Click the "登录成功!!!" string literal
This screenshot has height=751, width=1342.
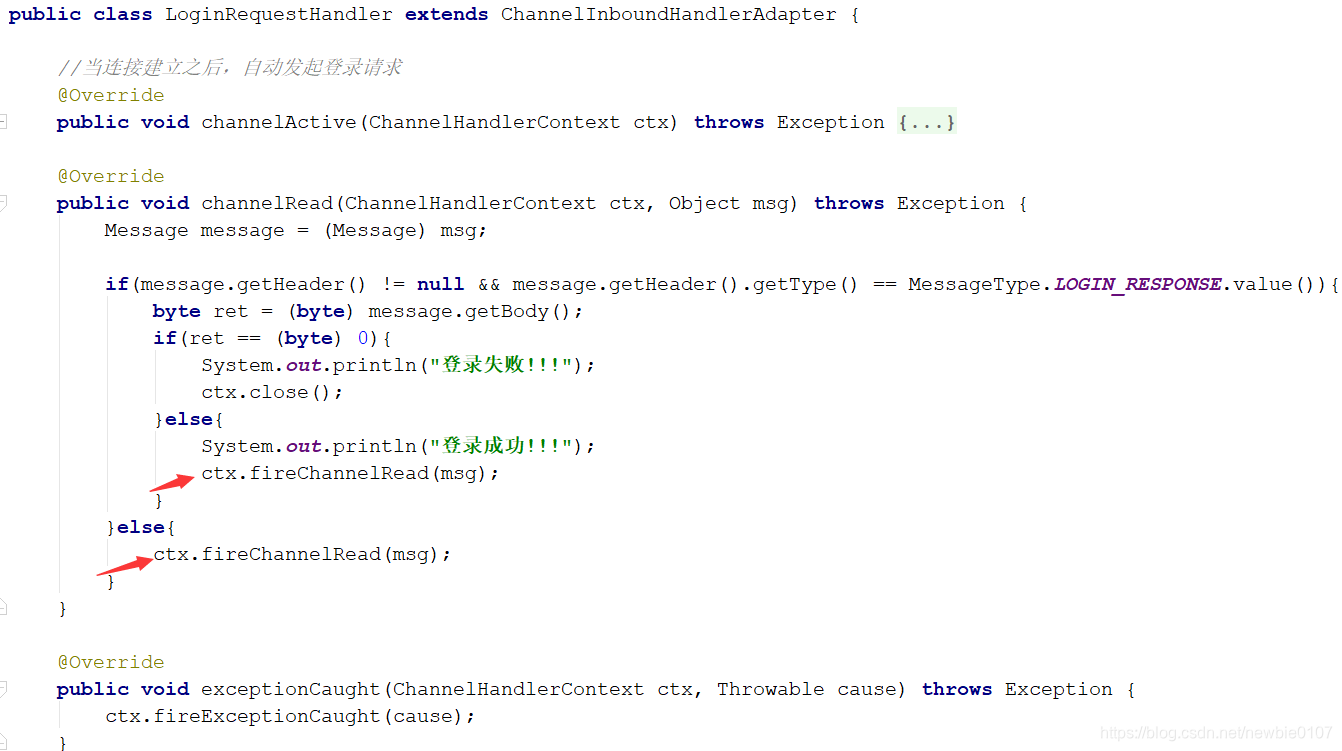pos(502,446)
